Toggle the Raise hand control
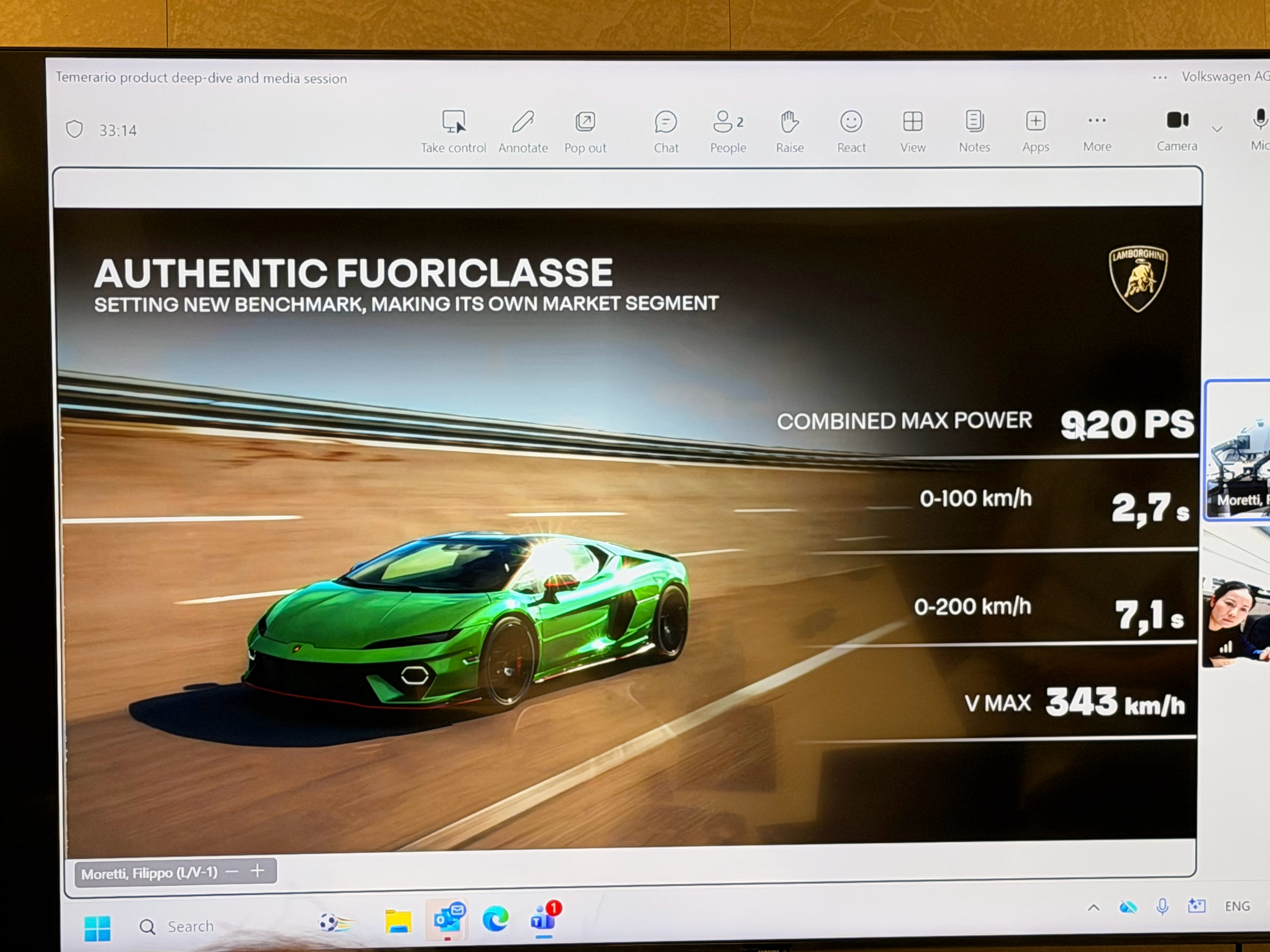The width and height of the screenshot is (1270, 952). pos(790,132)
